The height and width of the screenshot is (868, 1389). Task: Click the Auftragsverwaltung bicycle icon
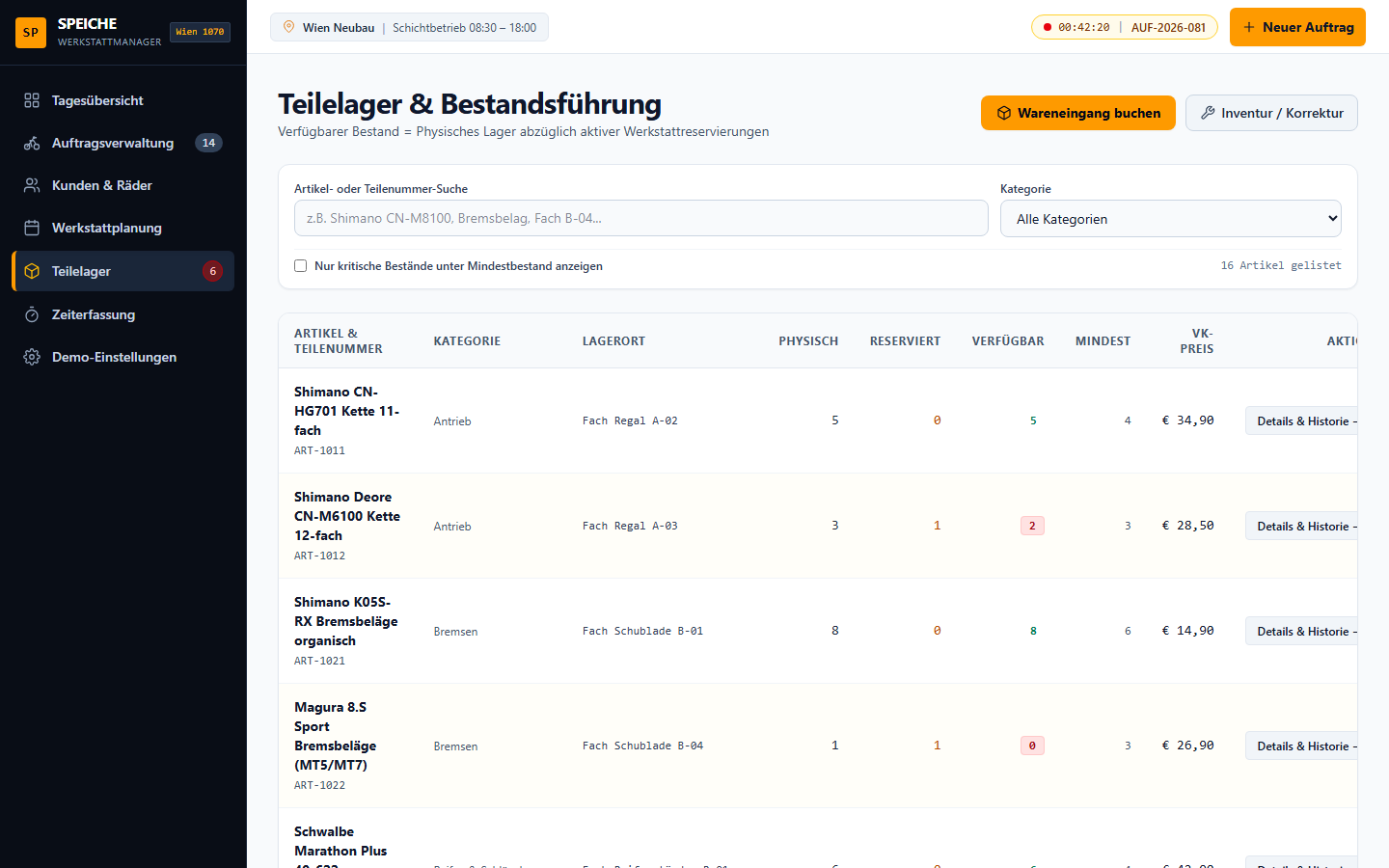(x=32, y=143)
